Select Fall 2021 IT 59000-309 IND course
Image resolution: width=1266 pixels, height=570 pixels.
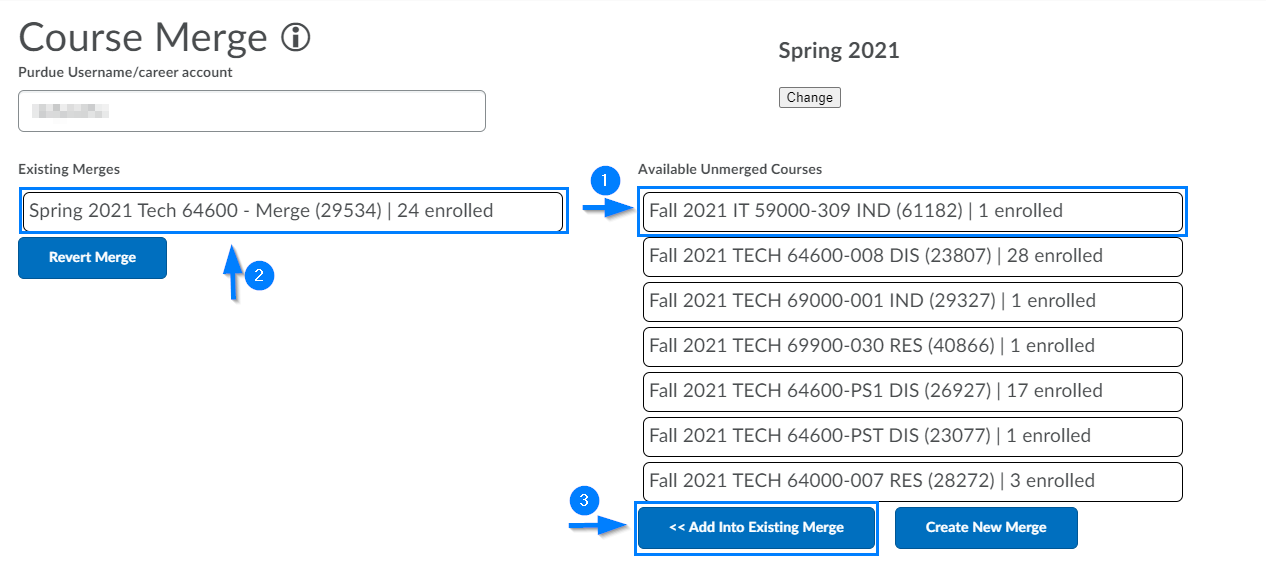coord(912,211)
